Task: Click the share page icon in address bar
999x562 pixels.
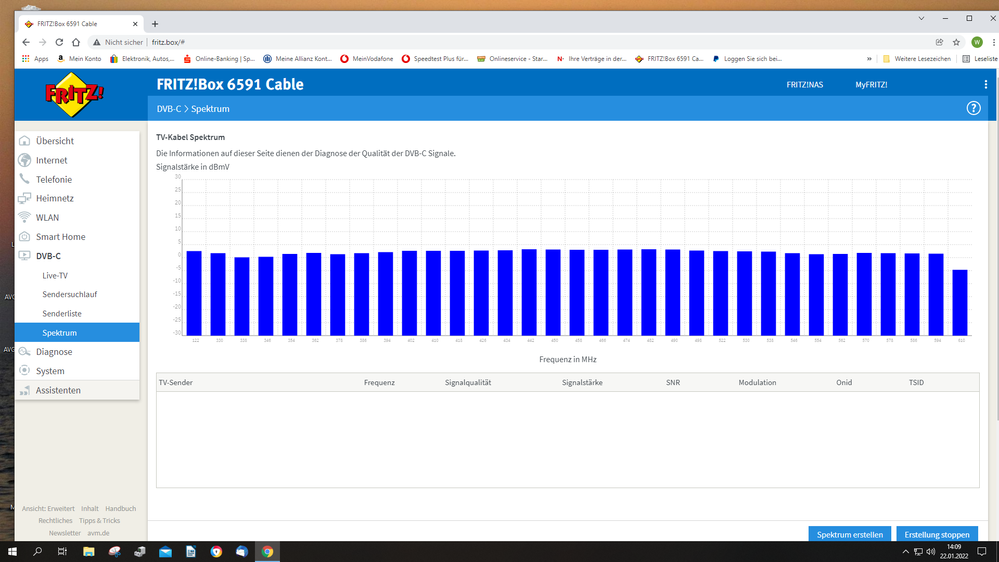Action: point(939,42)
